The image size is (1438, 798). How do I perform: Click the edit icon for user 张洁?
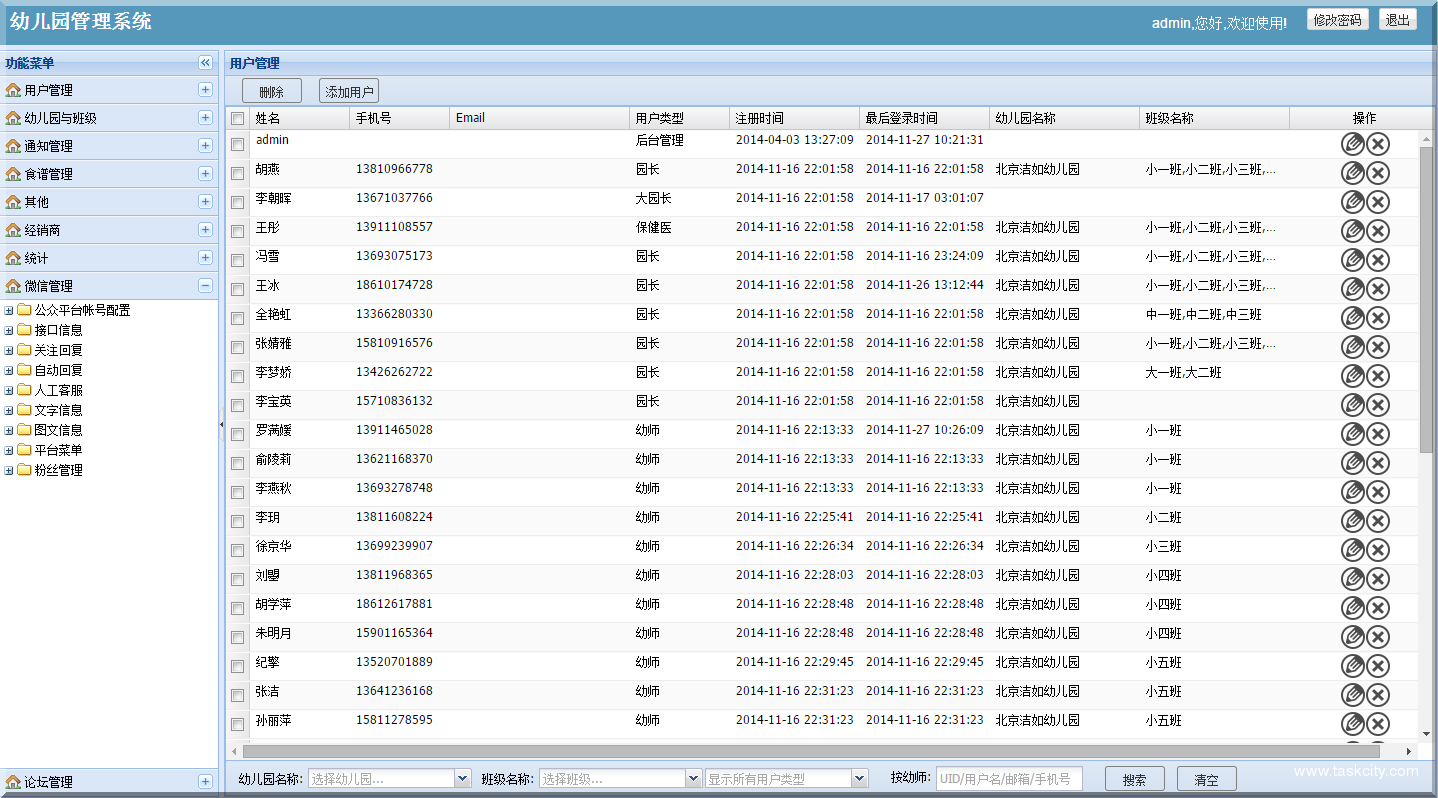tap(1352, 695)
